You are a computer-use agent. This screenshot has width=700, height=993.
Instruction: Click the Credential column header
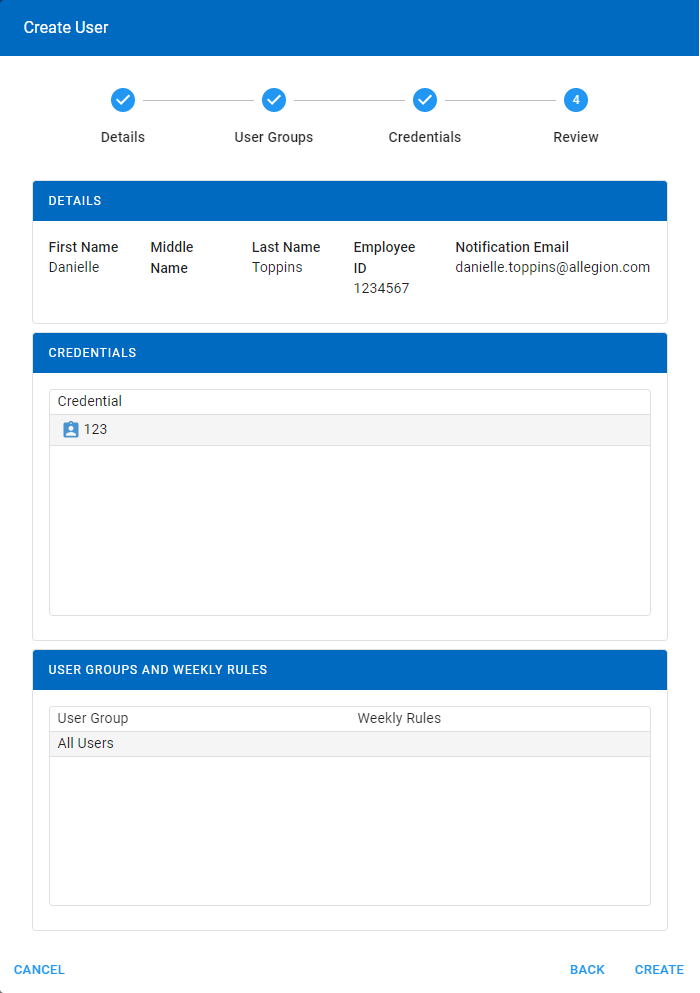(90, 402)
